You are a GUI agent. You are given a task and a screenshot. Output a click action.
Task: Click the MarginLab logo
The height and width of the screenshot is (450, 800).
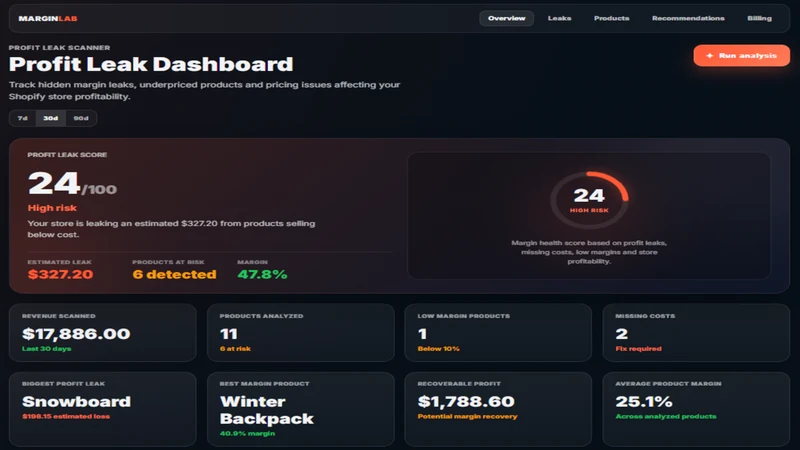click(48, 18)
